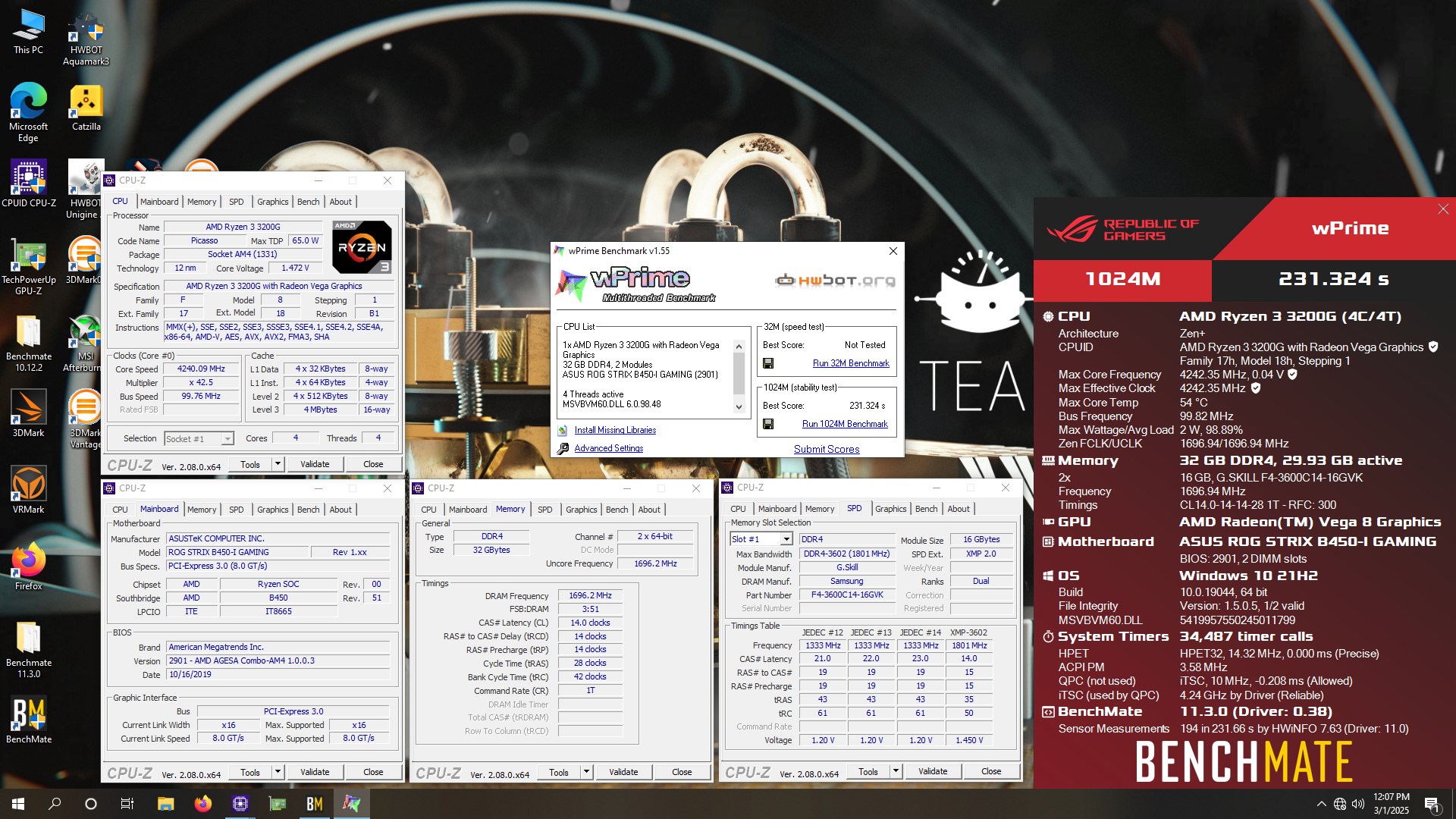Launch Firefox desktop shortcut

(x=28, y=566)
